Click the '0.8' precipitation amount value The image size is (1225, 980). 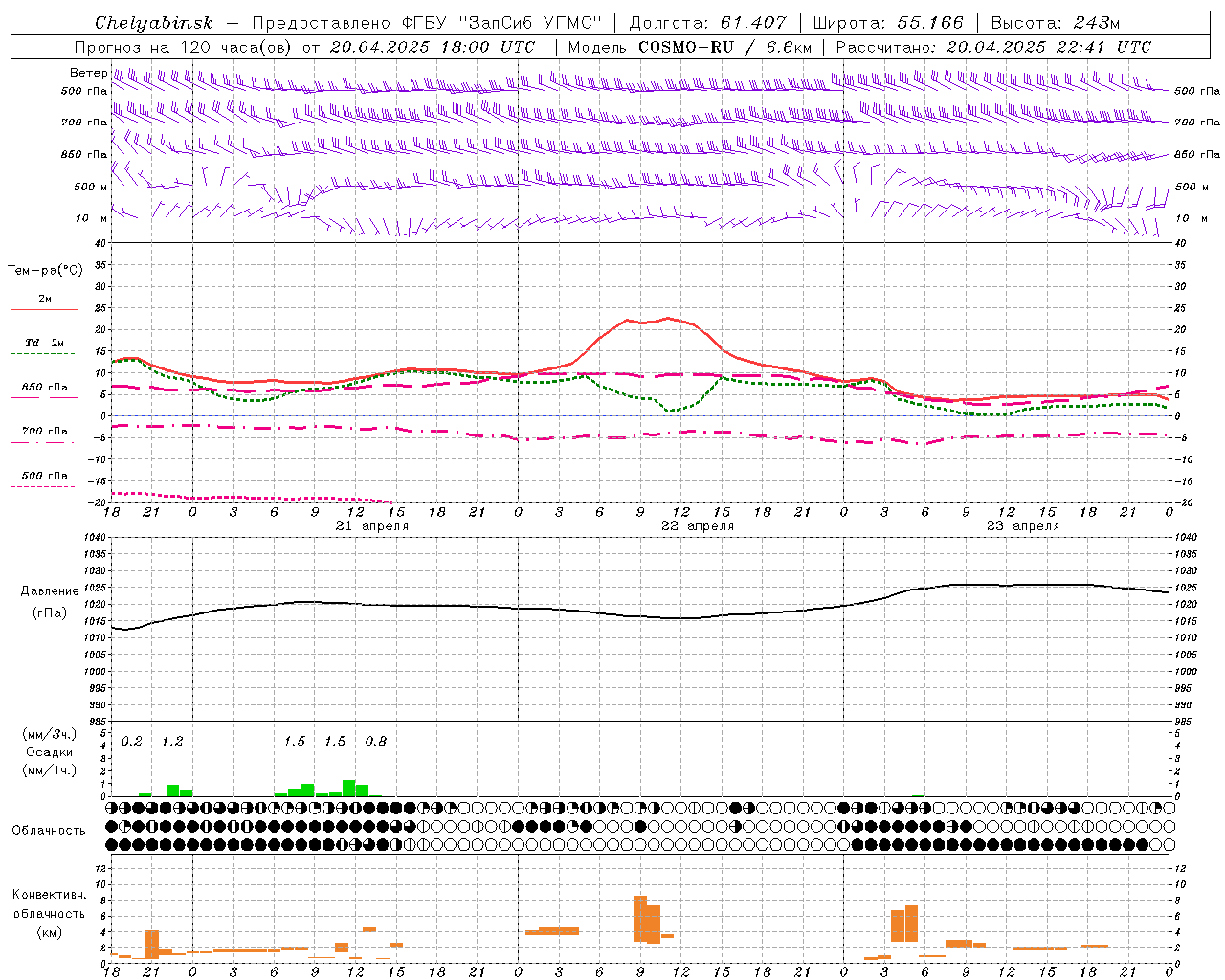[x=376, y=742]
